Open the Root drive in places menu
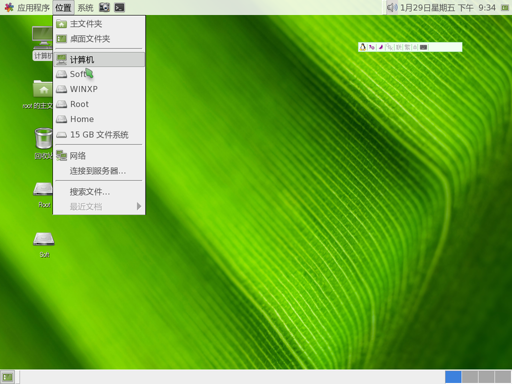 pyautogui.click(x=99, y=104)
